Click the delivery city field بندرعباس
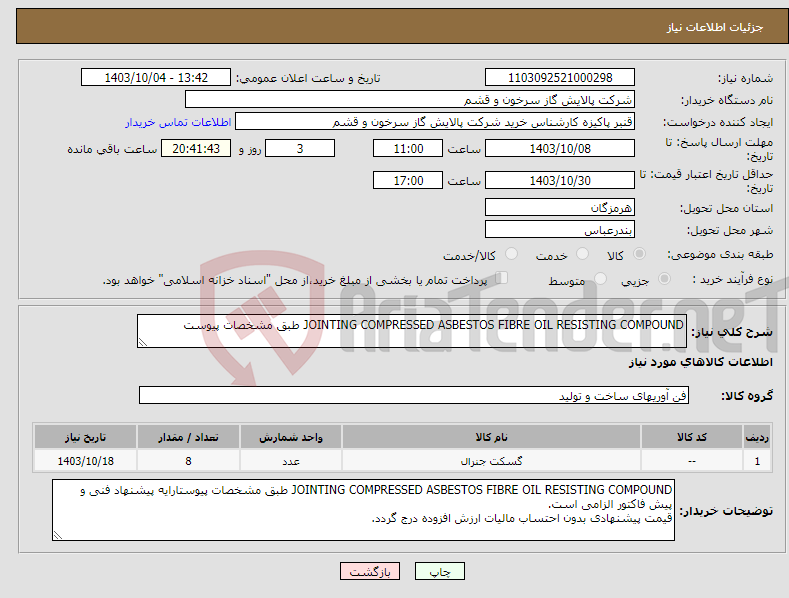The height and width of the screenshot is (598, 789). [560, 230]
